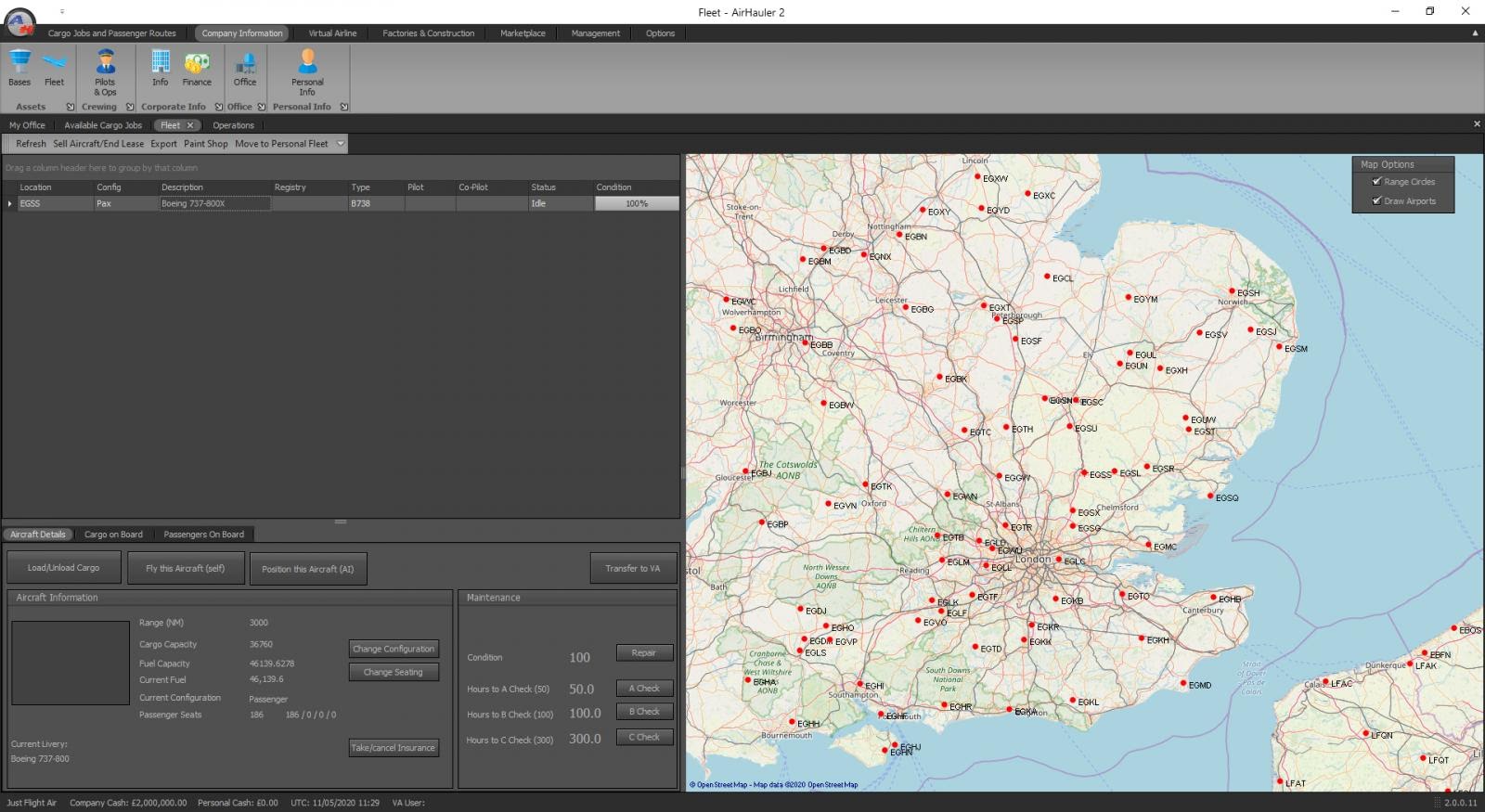Screen dimensions: 1485x812
Task: Click the corporate Info building icon
Action: tap(161, 65)
